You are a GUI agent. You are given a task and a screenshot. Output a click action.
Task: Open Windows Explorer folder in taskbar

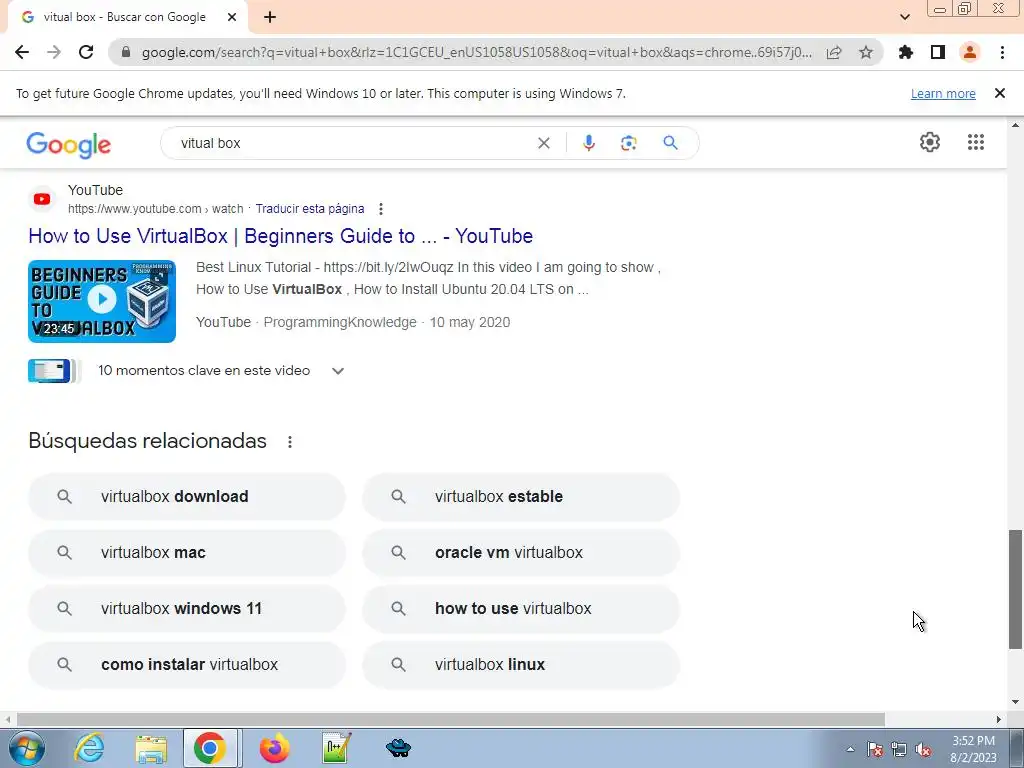tap(151, 748)
